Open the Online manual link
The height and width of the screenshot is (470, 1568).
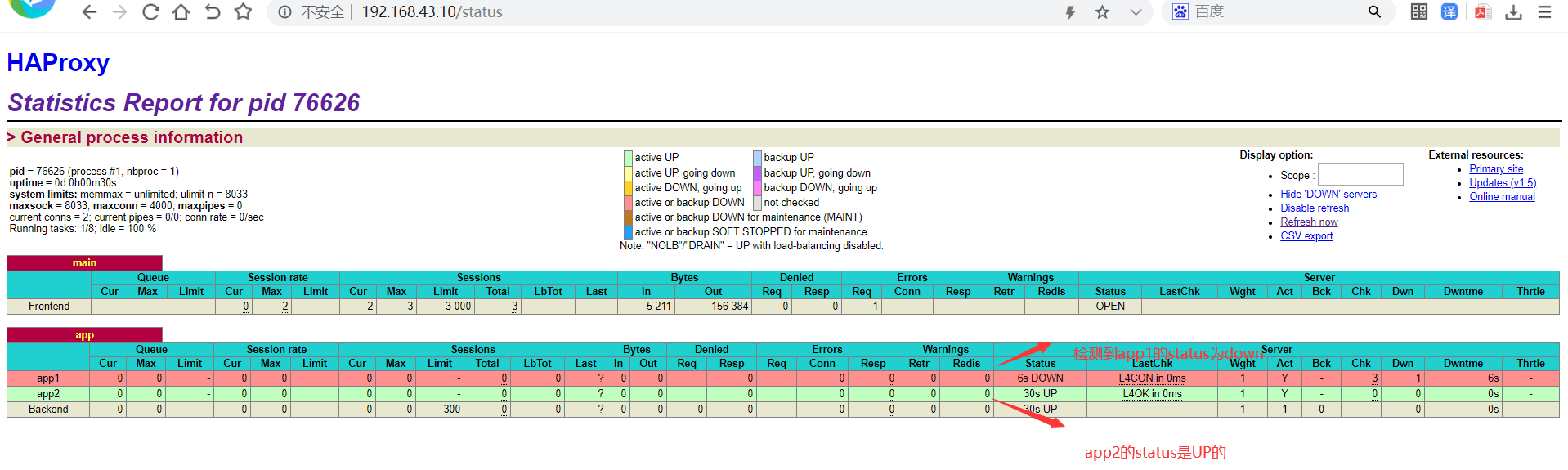click(1502, 197)
